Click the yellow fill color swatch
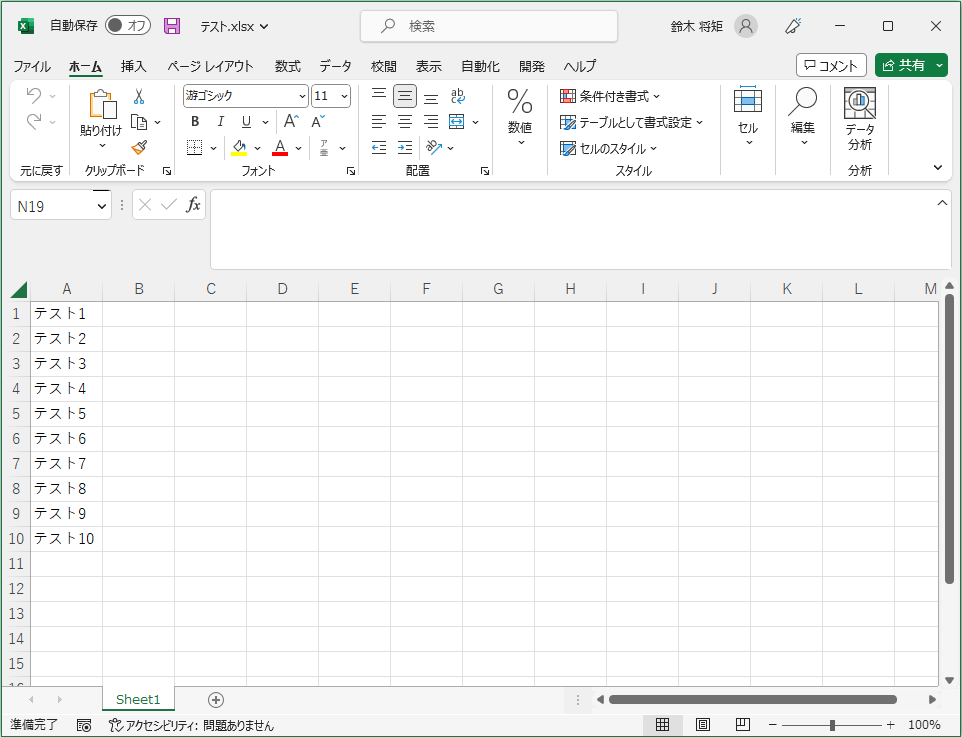 click(x=239, y=148)
